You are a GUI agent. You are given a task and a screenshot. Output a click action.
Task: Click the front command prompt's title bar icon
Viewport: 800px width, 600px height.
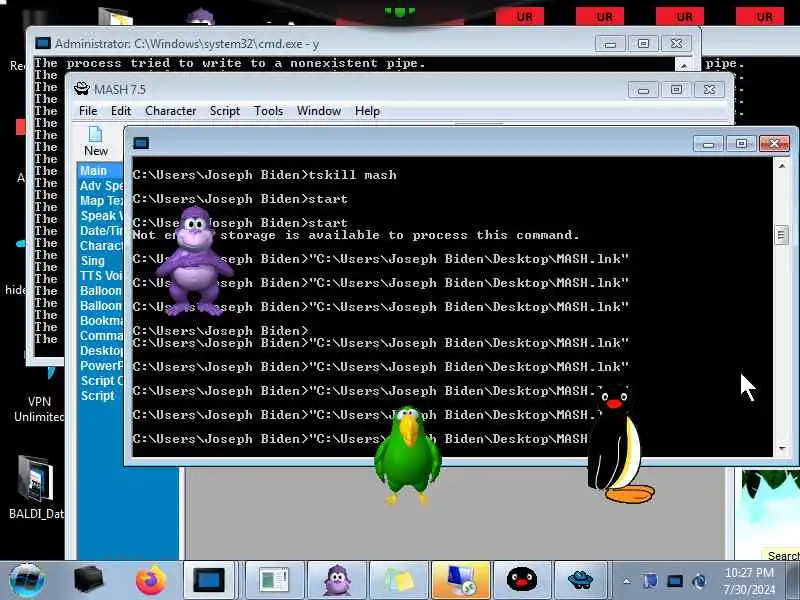(x=141, y=143)
